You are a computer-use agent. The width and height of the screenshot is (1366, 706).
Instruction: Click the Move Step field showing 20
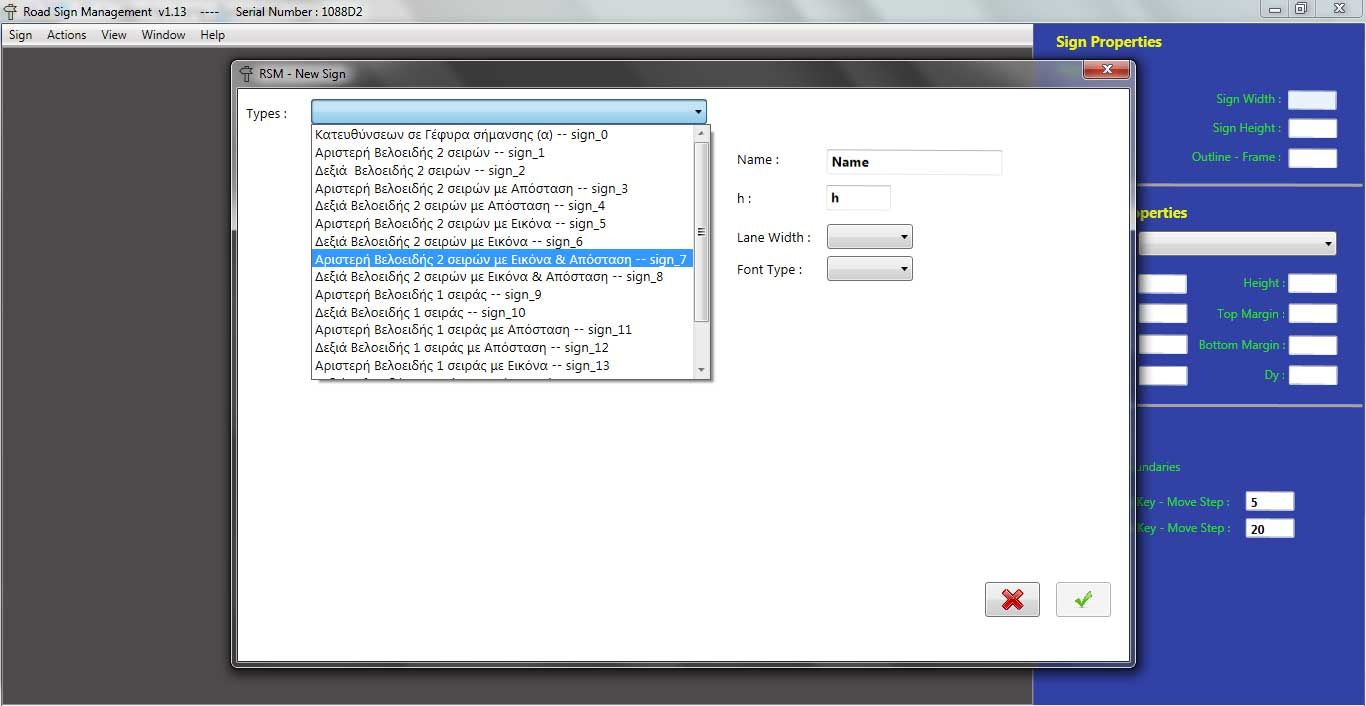coord(1269,528)
